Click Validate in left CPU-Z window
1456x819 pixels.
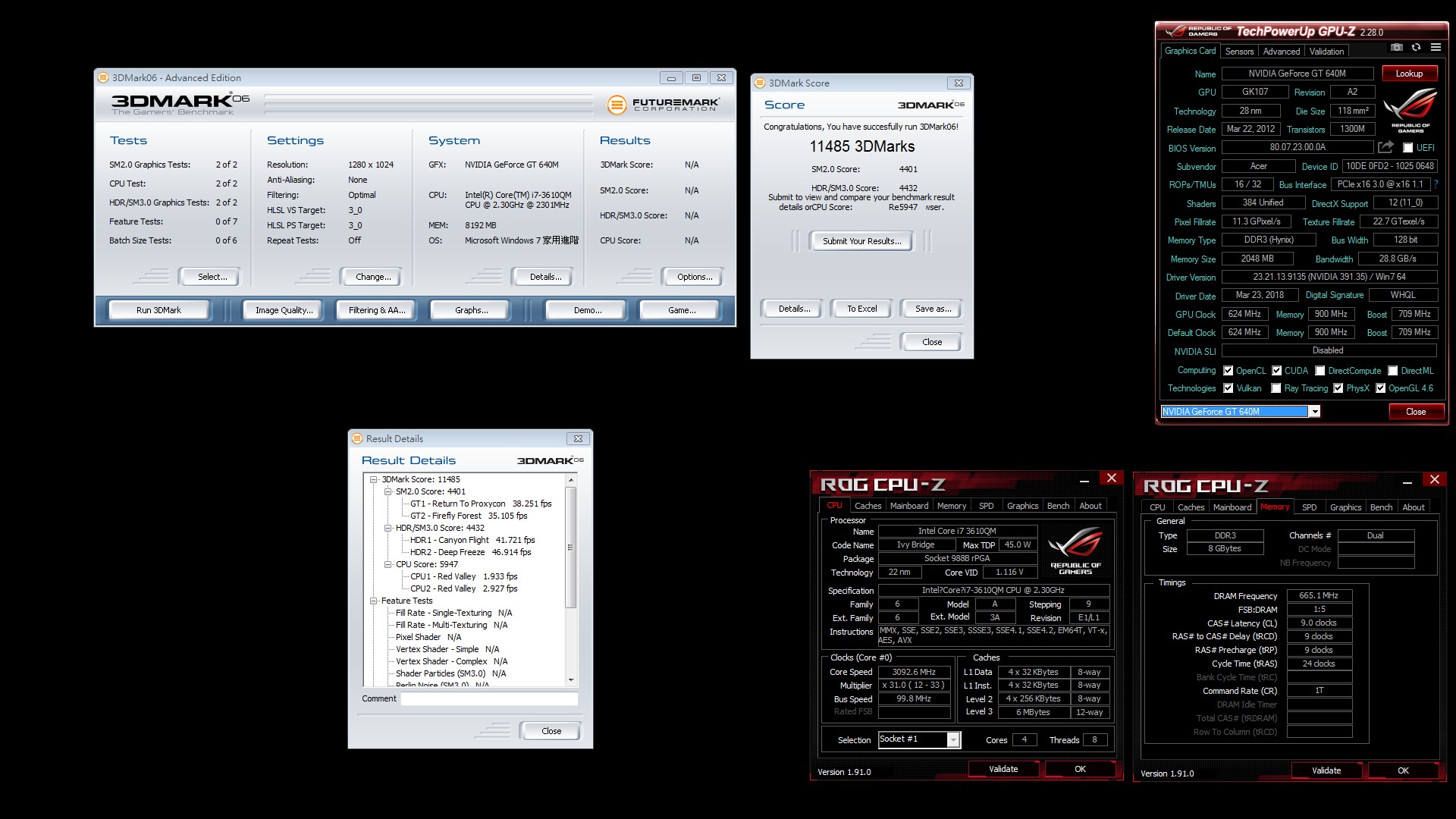coord(1003,769)
